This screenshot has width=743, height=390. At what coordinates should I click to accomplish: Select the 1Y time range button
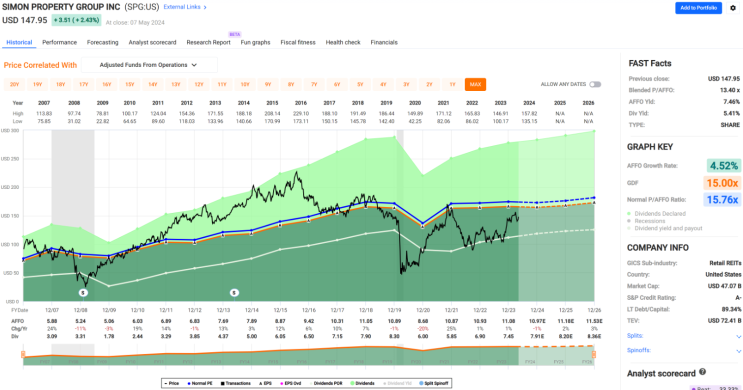point(453,84)
